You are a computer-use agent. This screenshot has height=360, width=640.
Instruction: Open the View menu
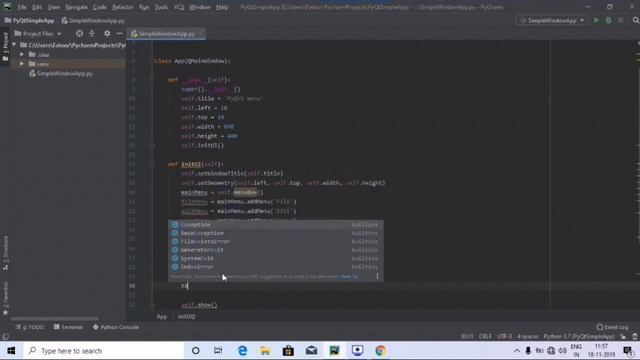(53, 7)
